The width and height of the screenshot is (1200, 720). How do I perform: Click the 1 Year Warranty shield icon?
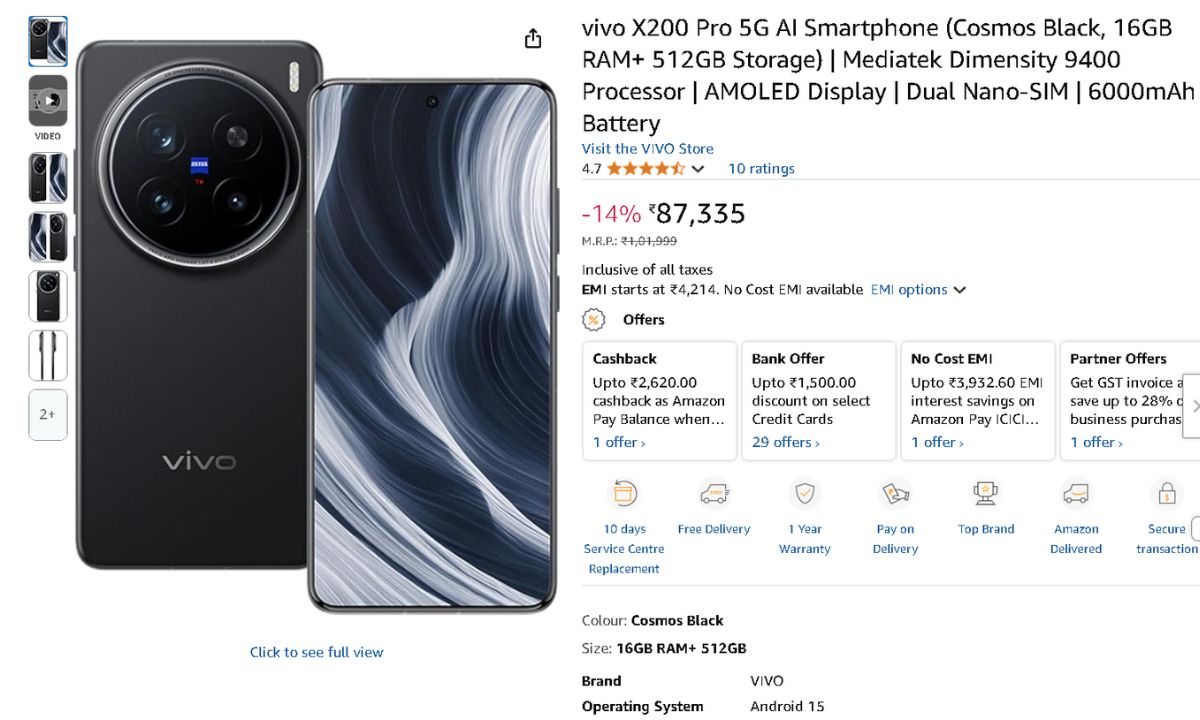804,494
